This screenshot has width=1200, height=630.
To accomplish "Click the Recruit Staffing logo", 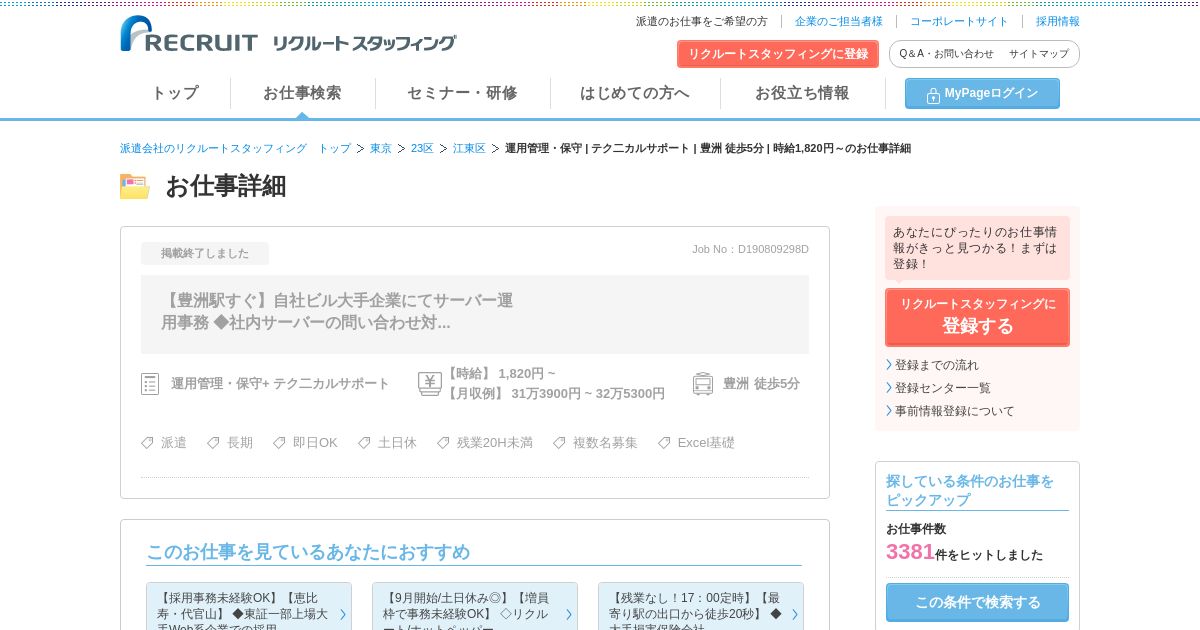I will pyautogui.click(x=288, y=35).
